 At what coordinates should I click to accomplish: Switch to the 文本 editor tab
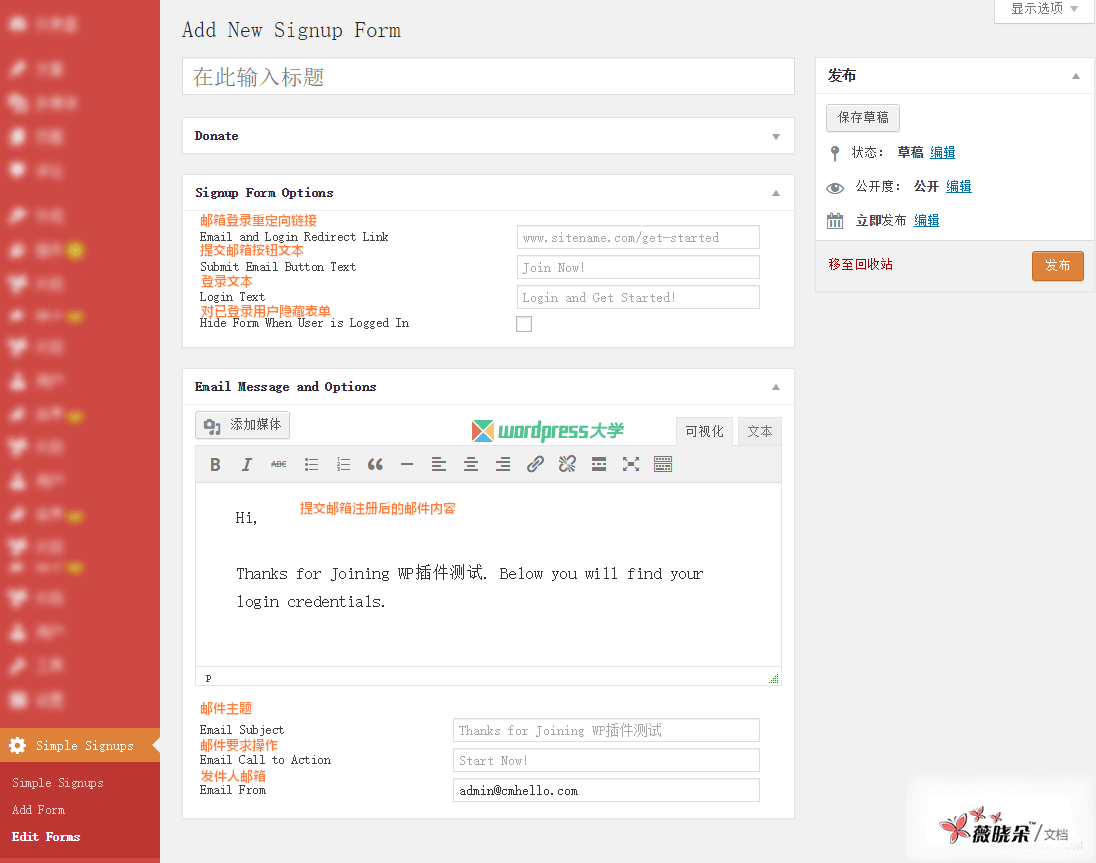760,431
